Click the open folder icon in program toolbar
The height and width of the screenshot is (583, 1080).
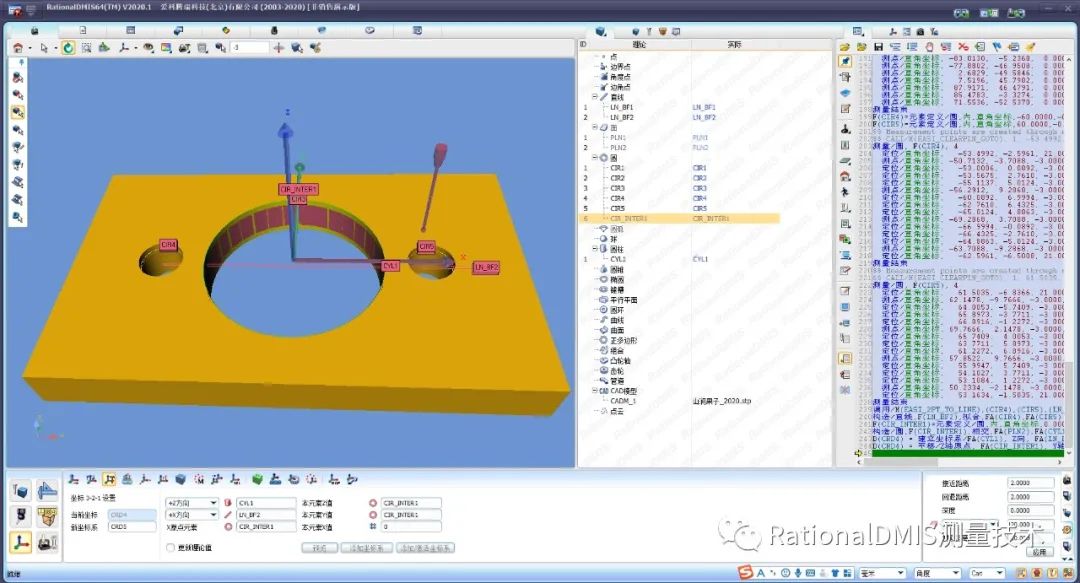click(x=844, y=47)
